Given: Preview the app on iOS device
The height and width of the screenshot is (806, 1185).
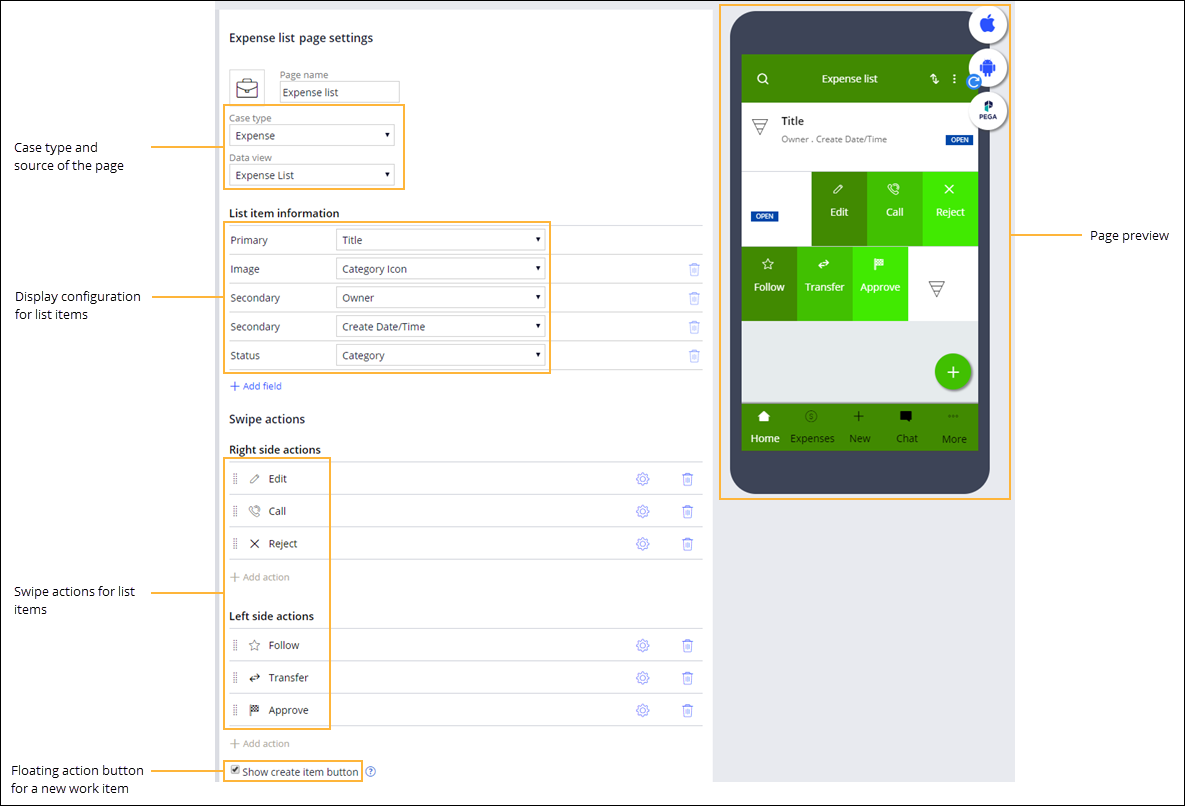Looking at the screenshot, I should coord(986,24).
